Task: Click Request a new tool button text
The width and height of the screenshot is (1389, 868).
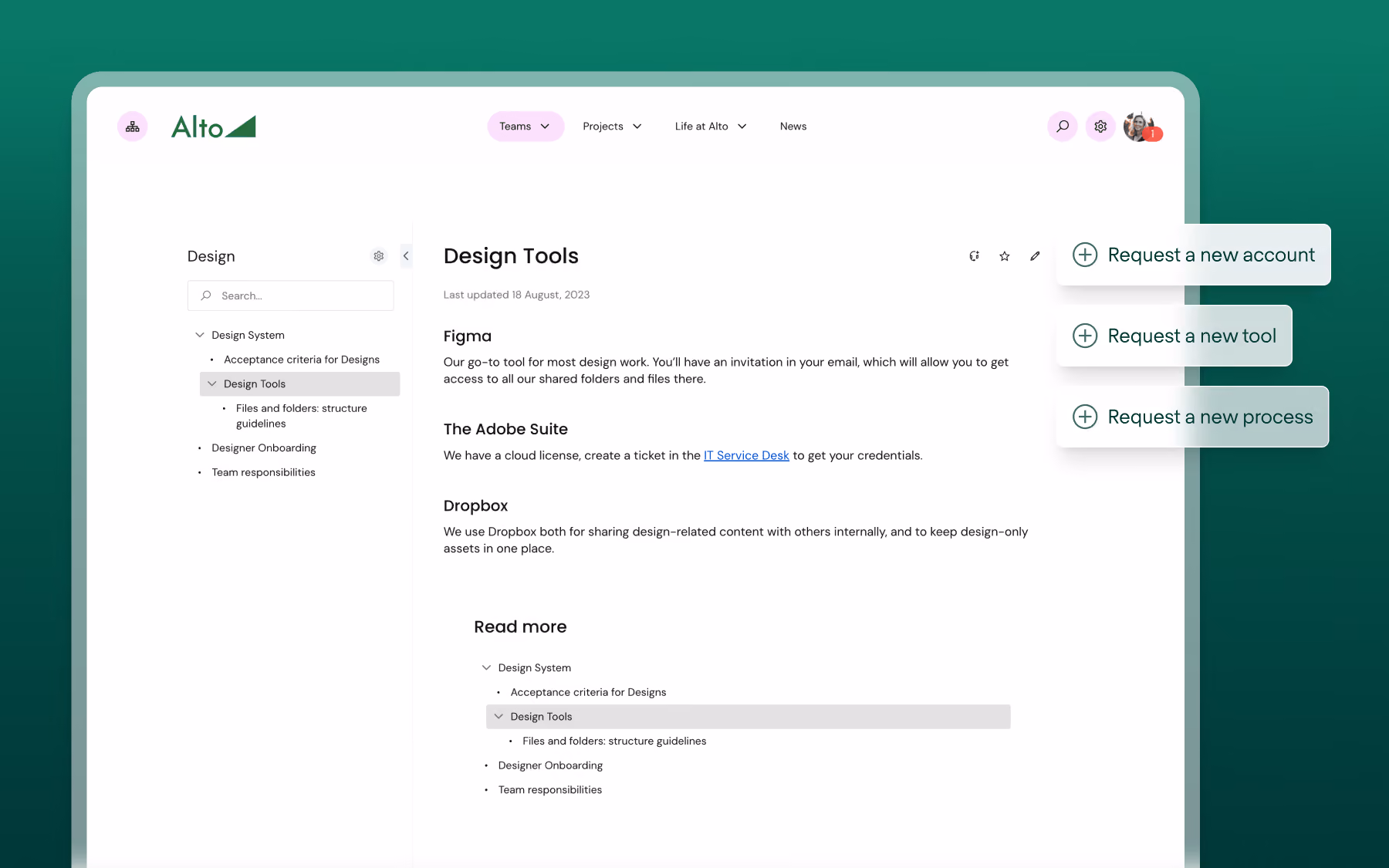Action: (x=1192, y=336)
